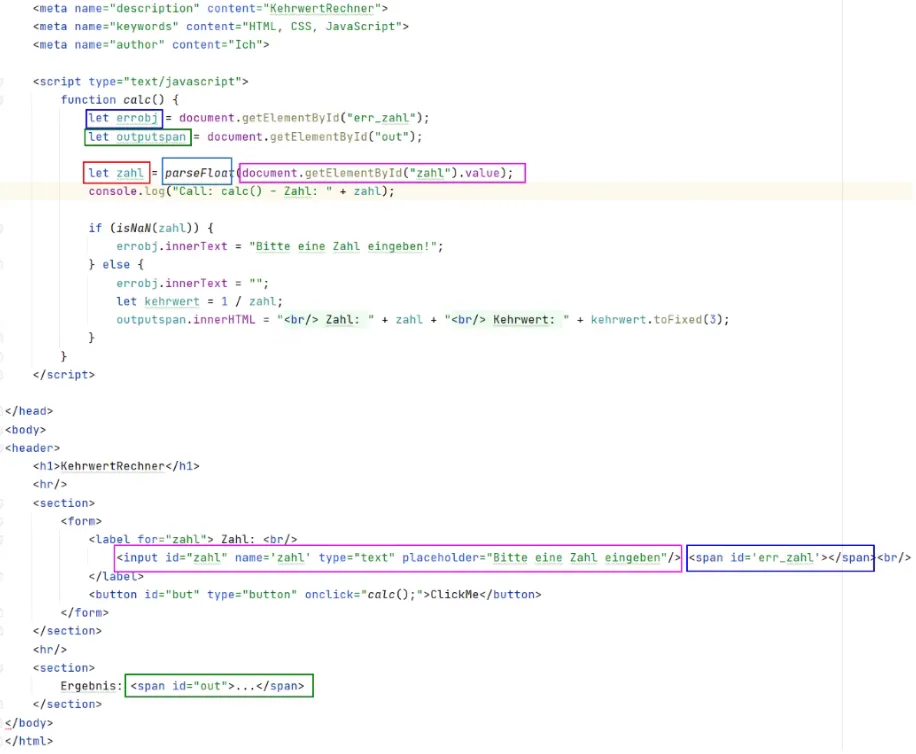Click the errobj.innerText = "" line

[x=192, y=283]
